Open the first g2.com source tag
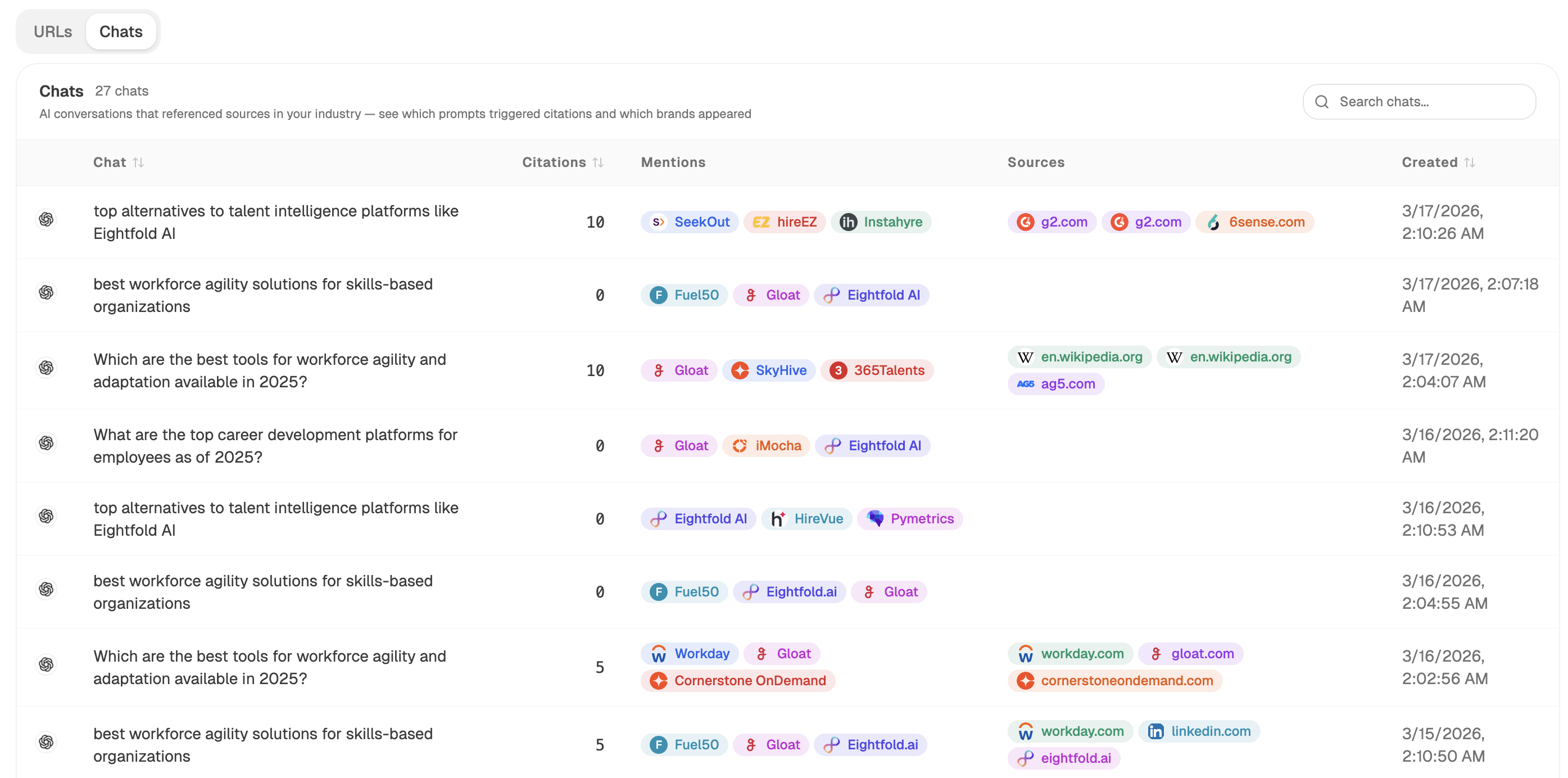This screenshot has height=778, width=1568. point(1051,222)
